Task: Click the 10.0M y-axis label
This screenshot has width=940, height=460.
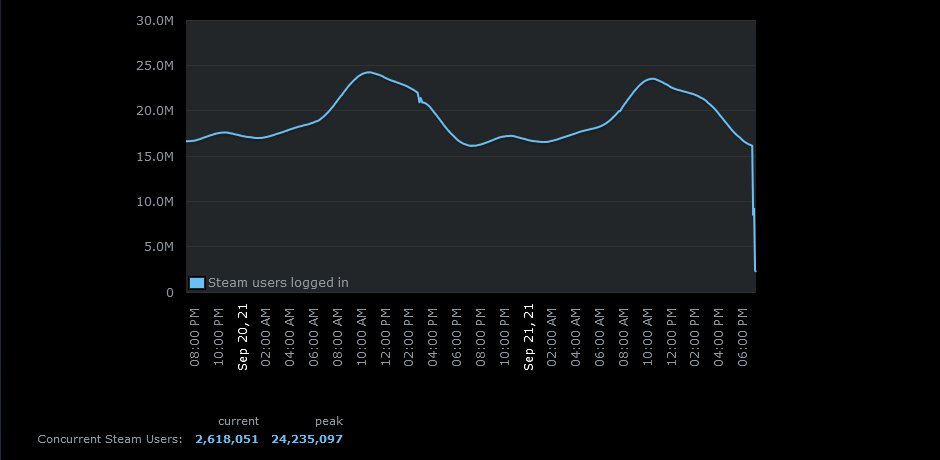Action: point(155,202)
